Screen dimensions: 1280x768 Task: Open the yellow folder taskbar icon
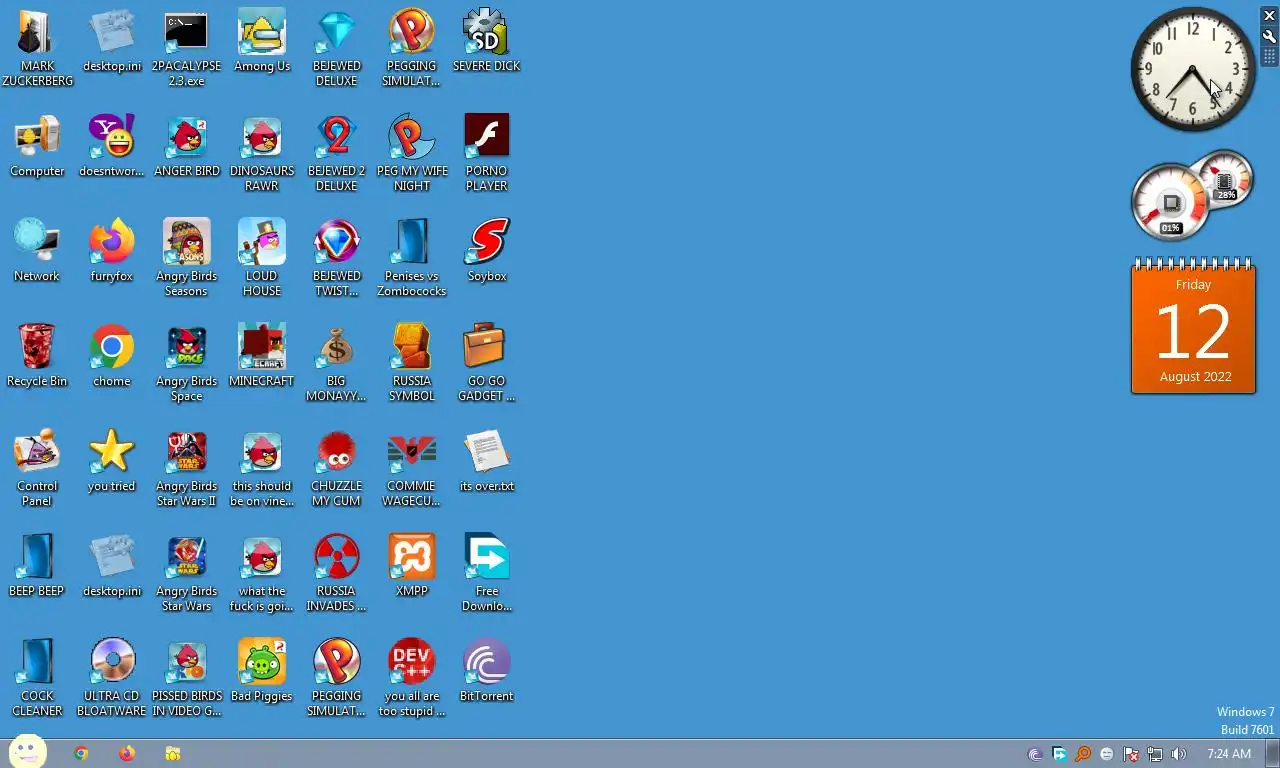(173, 754)
